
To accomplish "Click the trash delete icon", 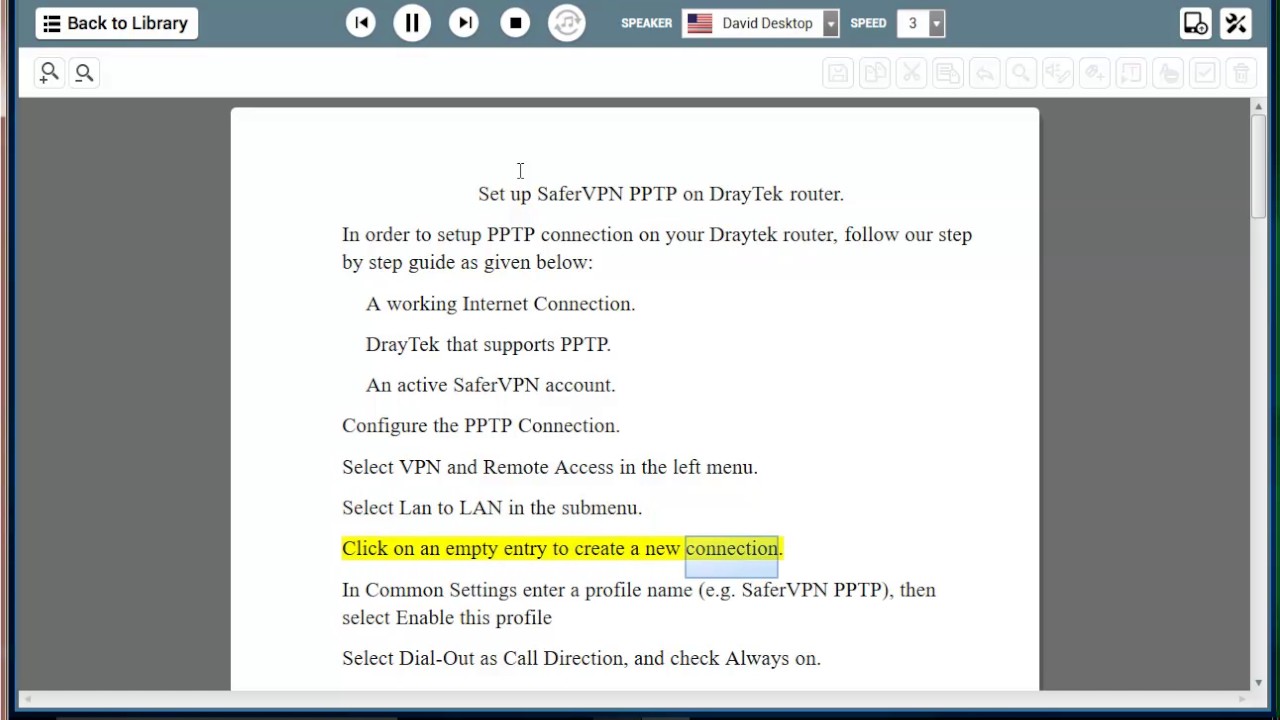I will click(x=1241, y=73).
